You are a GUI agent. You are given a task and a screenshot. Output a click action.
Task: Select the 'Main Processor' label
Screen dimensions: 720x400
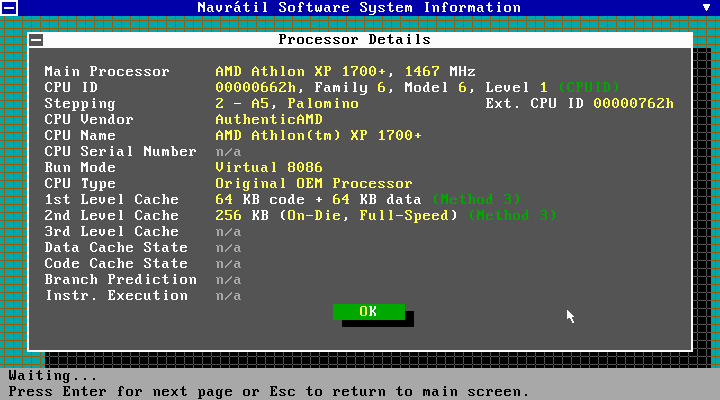[107, 72]
